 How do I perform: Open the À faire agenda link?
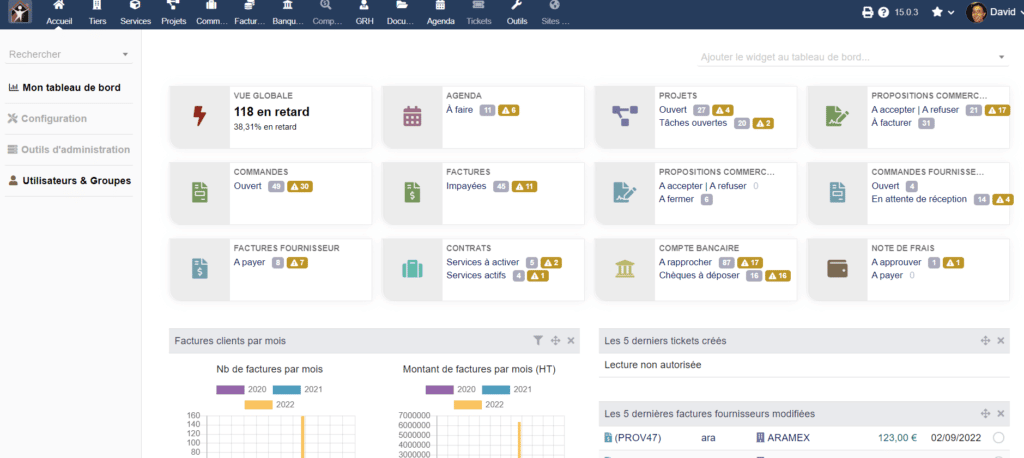click(460, 110)
